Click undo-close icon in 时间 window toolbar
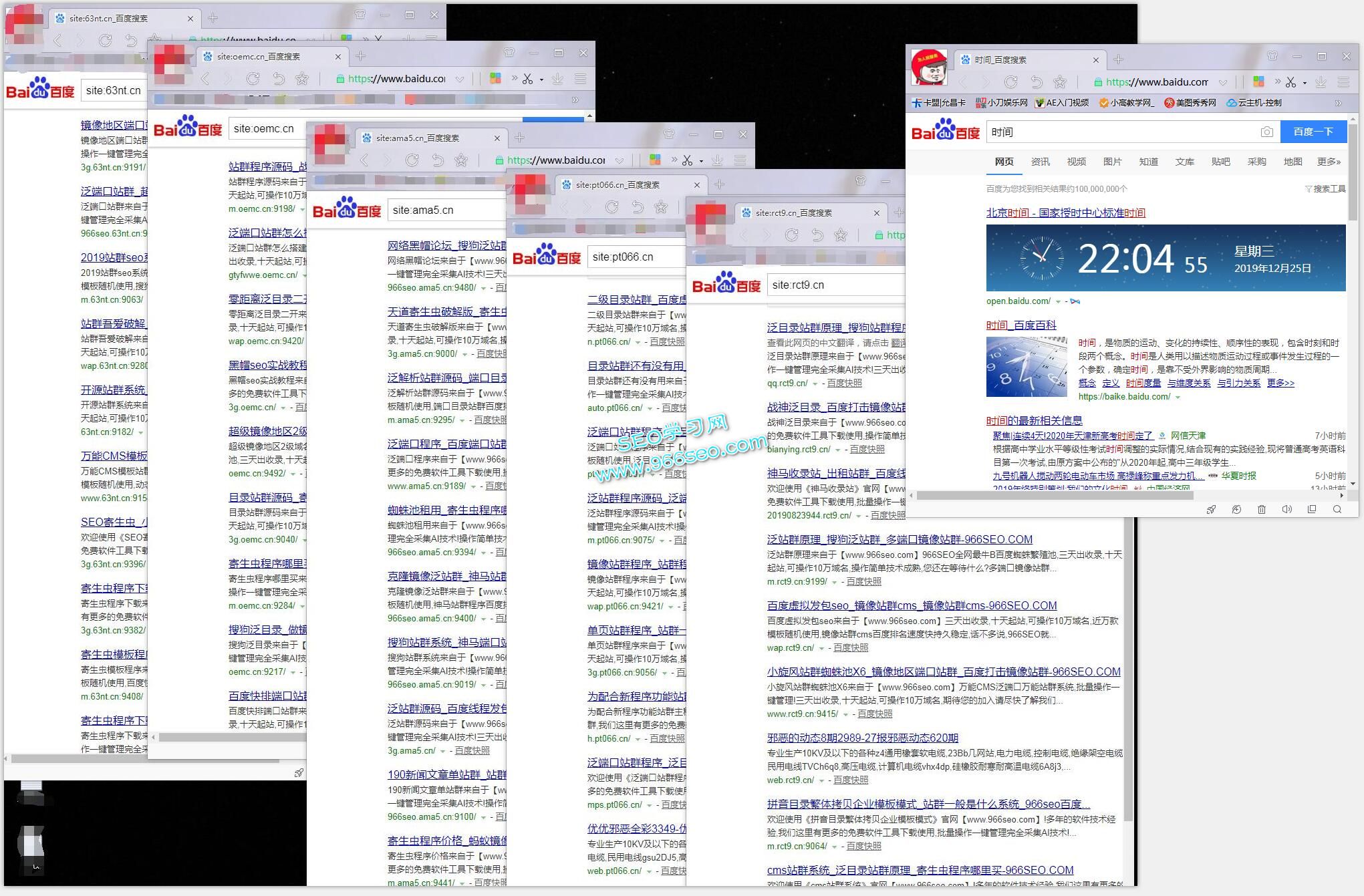The height and width of the screenshot is (896, 1364). (1036, 82)
